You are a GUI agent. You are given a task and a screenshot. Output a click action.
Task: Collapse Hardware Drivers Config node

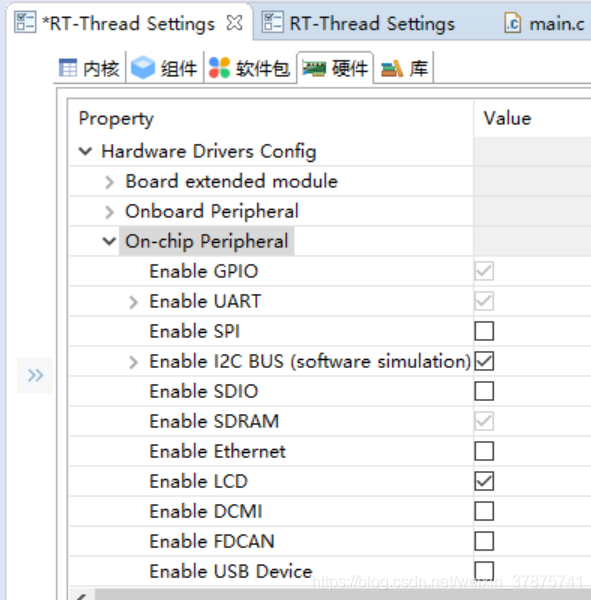pyautogui.click(x=85, y=151)
